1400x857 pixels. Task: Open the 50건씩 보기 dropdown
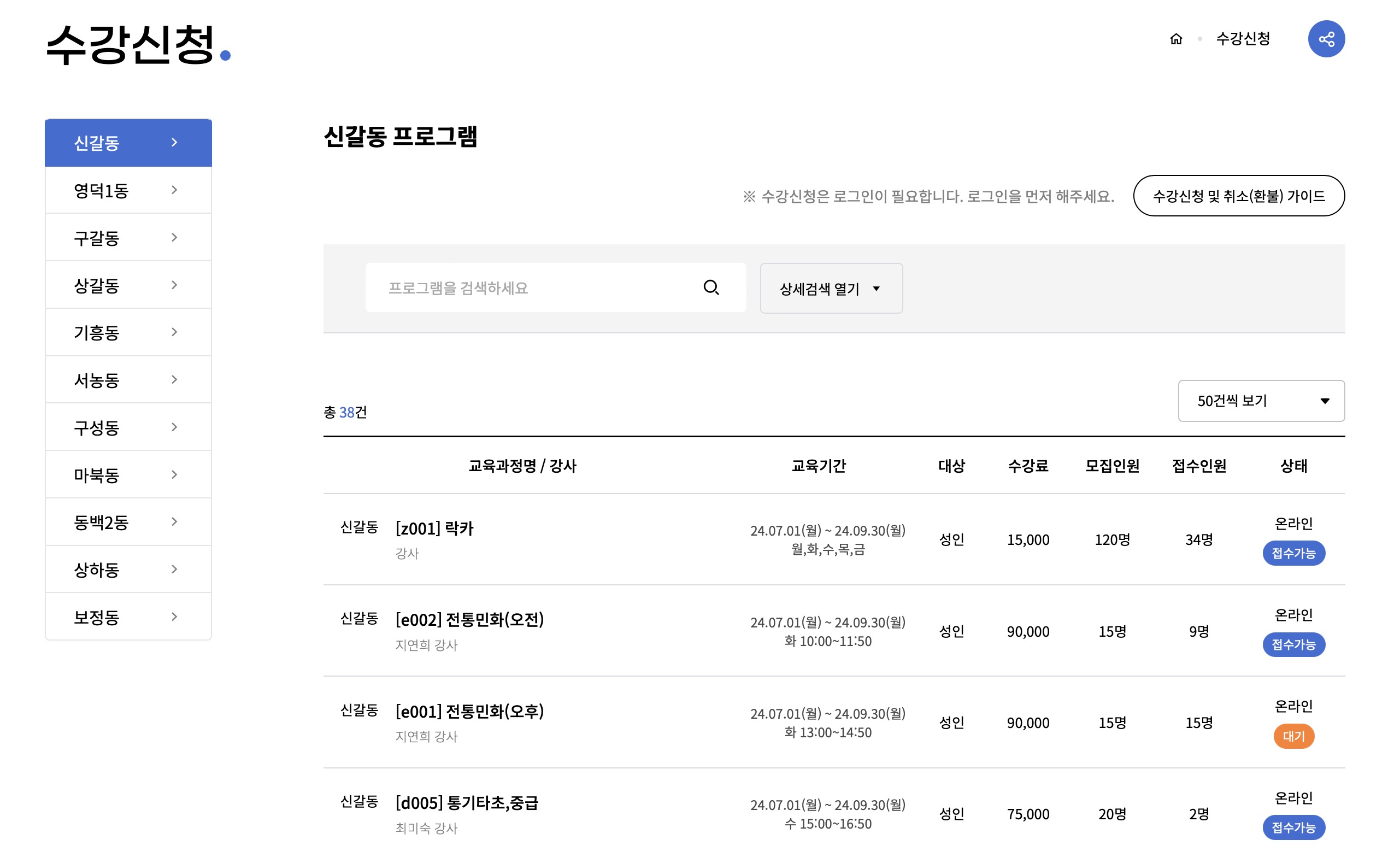coord(1250,401)
